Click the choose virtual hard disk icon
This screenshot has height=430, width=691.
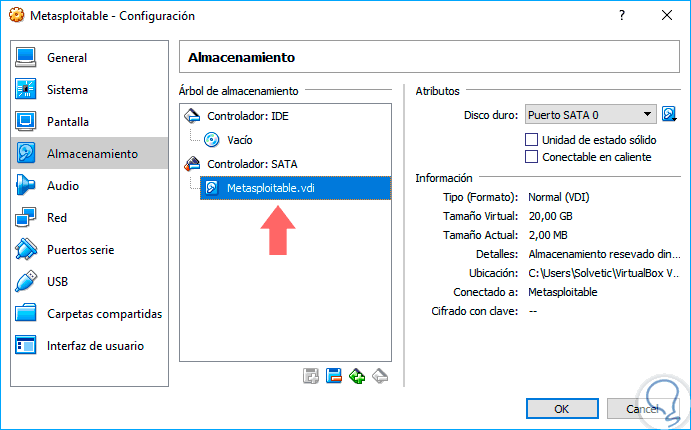point(669,115)
